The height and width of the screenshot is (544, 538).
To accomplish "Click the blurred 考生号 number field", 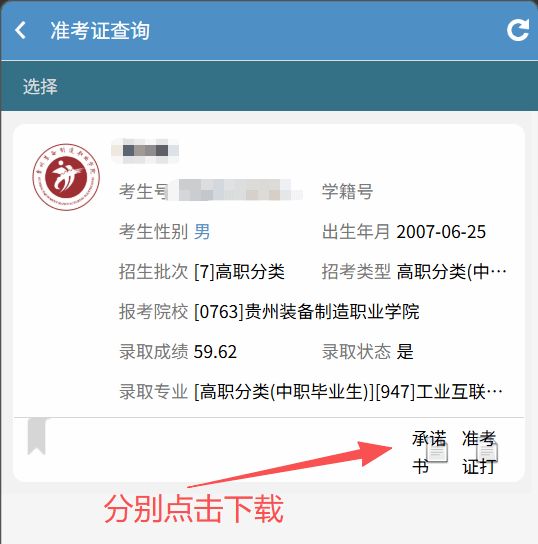I will point(235,190).
